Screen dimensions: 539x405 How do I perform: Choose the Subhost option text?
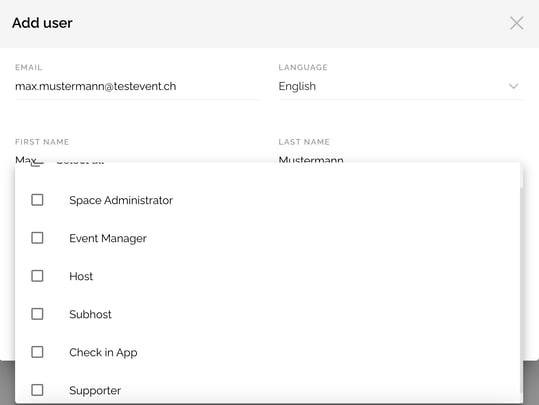90,315
